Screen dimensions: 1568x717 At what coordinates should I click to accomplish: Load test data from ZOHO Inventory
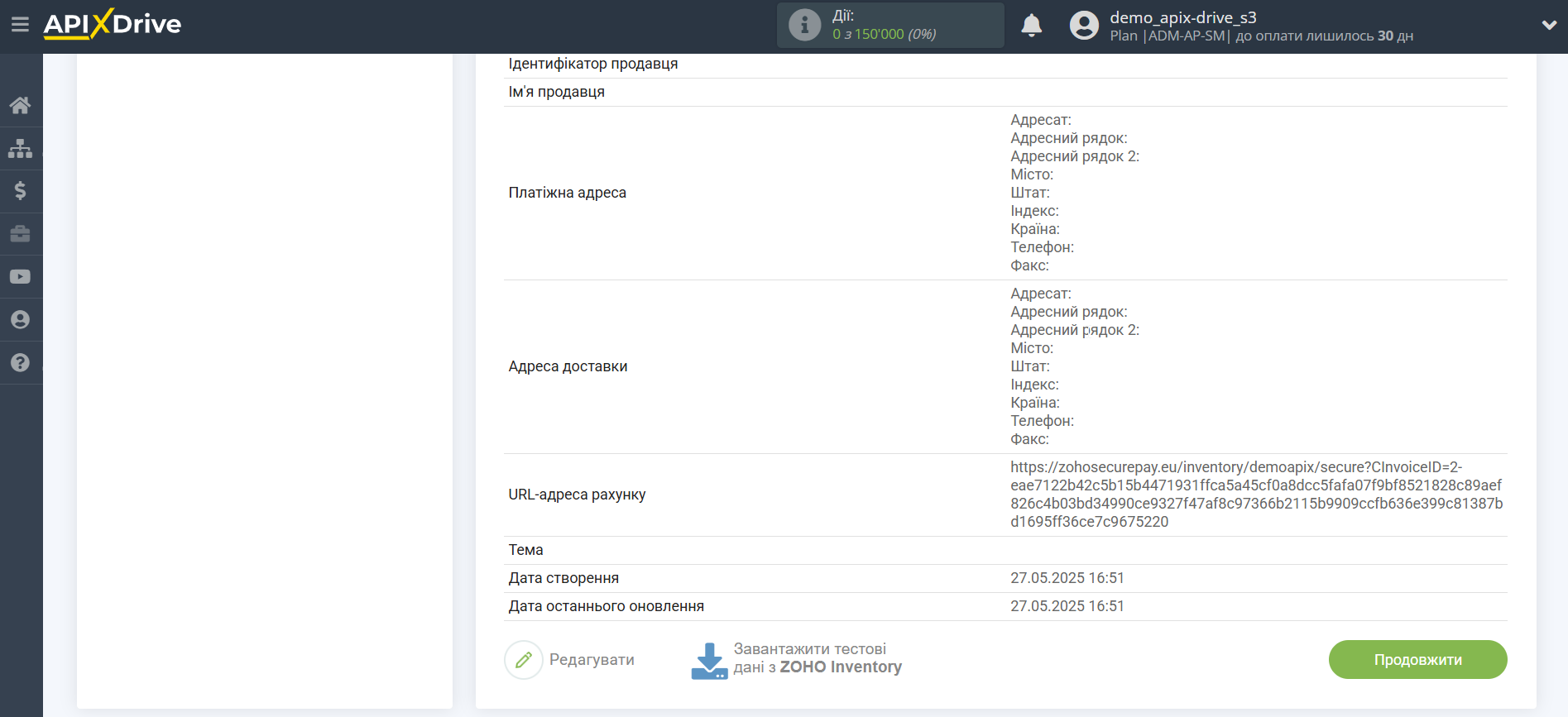[817, 658]
